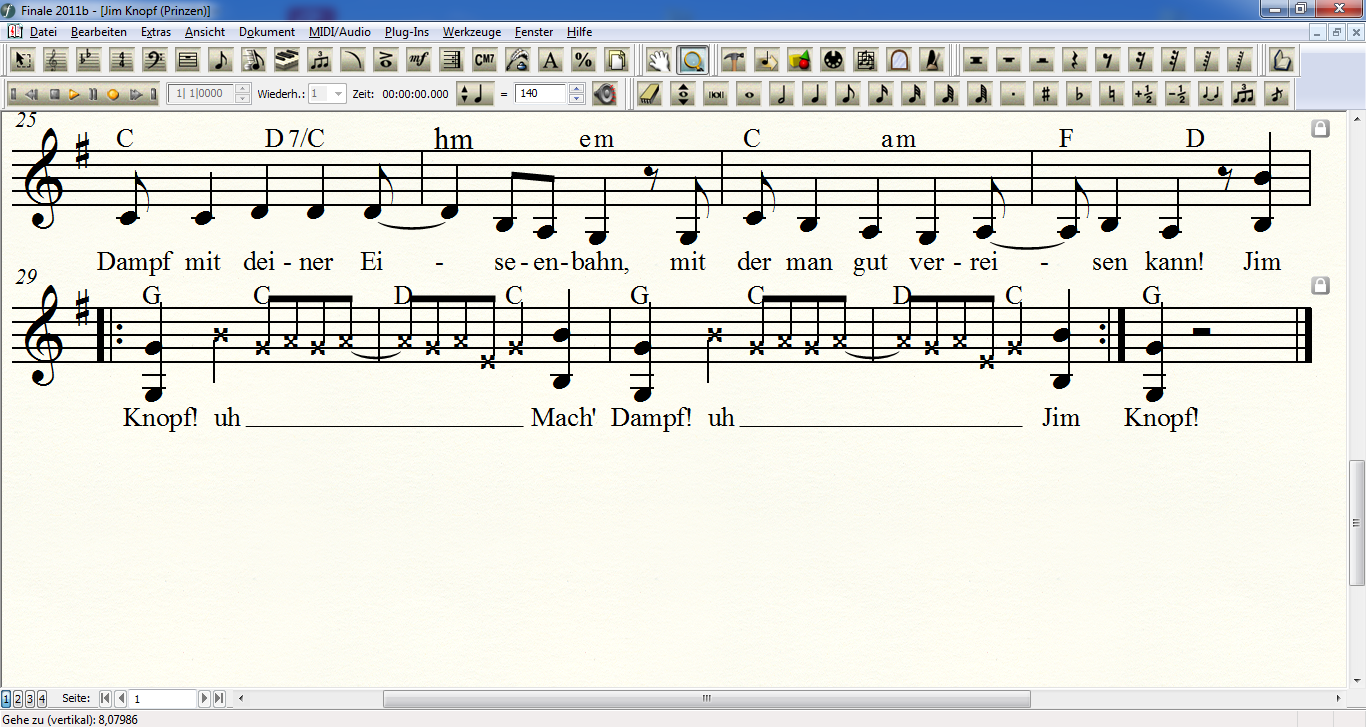This screenshot has width=1366, height=728.
Task: Toggle the lock icon on measure 25 system
Action: 1320,128
